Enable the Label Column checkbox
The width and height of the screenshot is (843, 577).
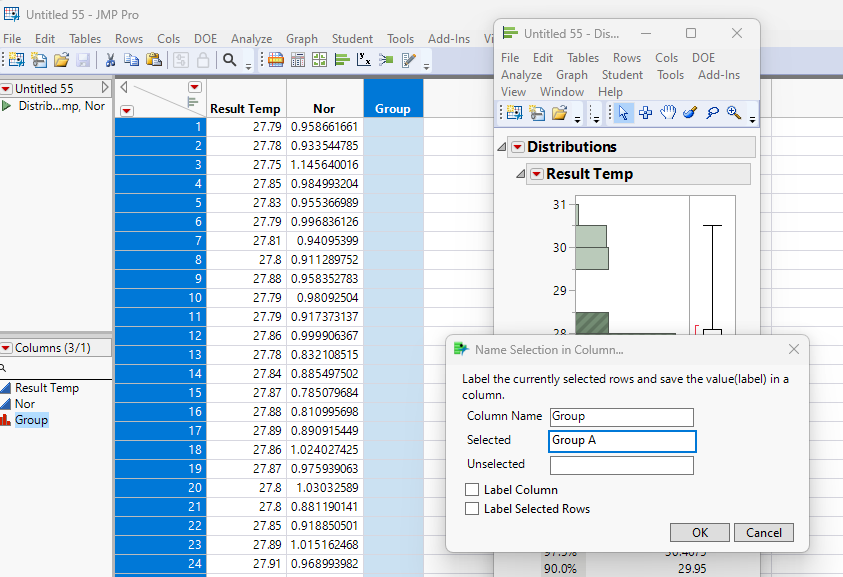[471, 489]
